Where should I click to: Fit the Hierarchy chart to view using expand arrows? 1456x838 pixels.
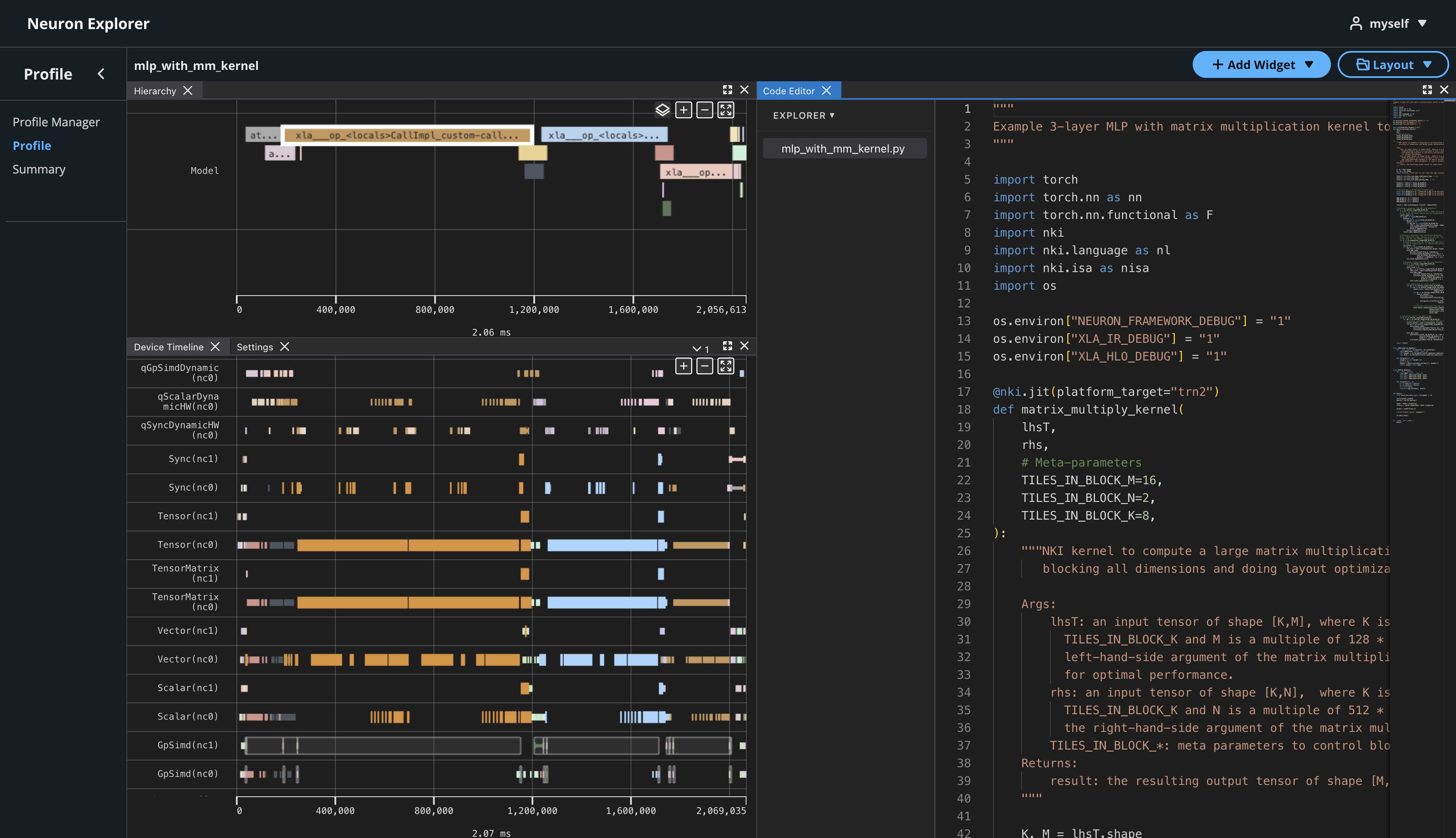[x=726, y=109]
